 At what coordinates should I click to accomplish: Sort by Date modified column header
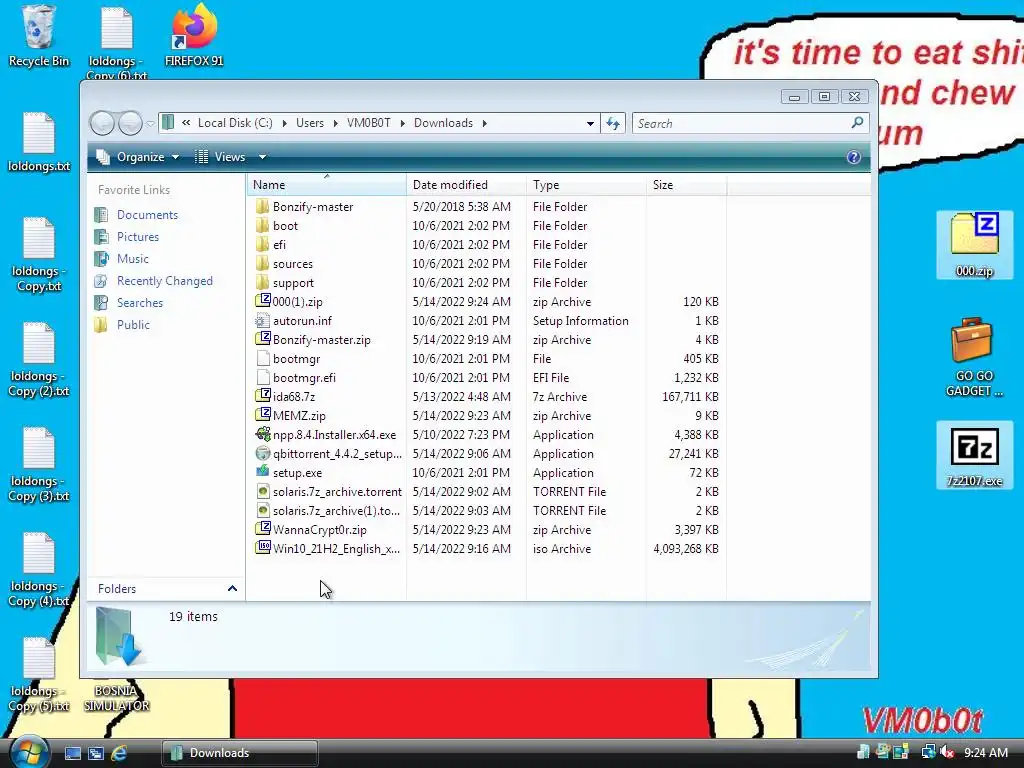coord(466,185)
